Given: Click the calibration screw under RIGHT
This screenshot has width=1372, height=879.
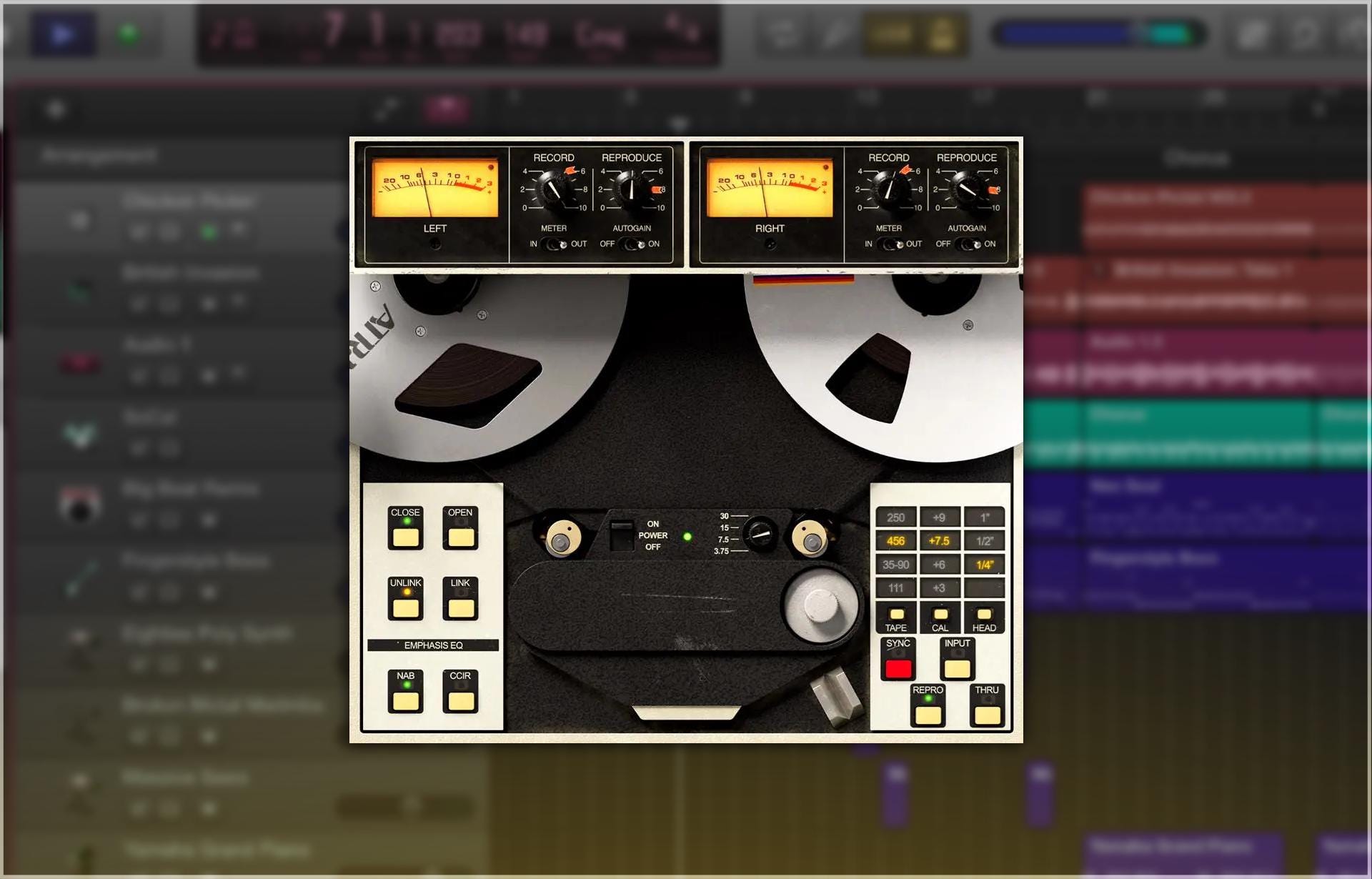Looking at the screenshot, I should click(770, 245).
